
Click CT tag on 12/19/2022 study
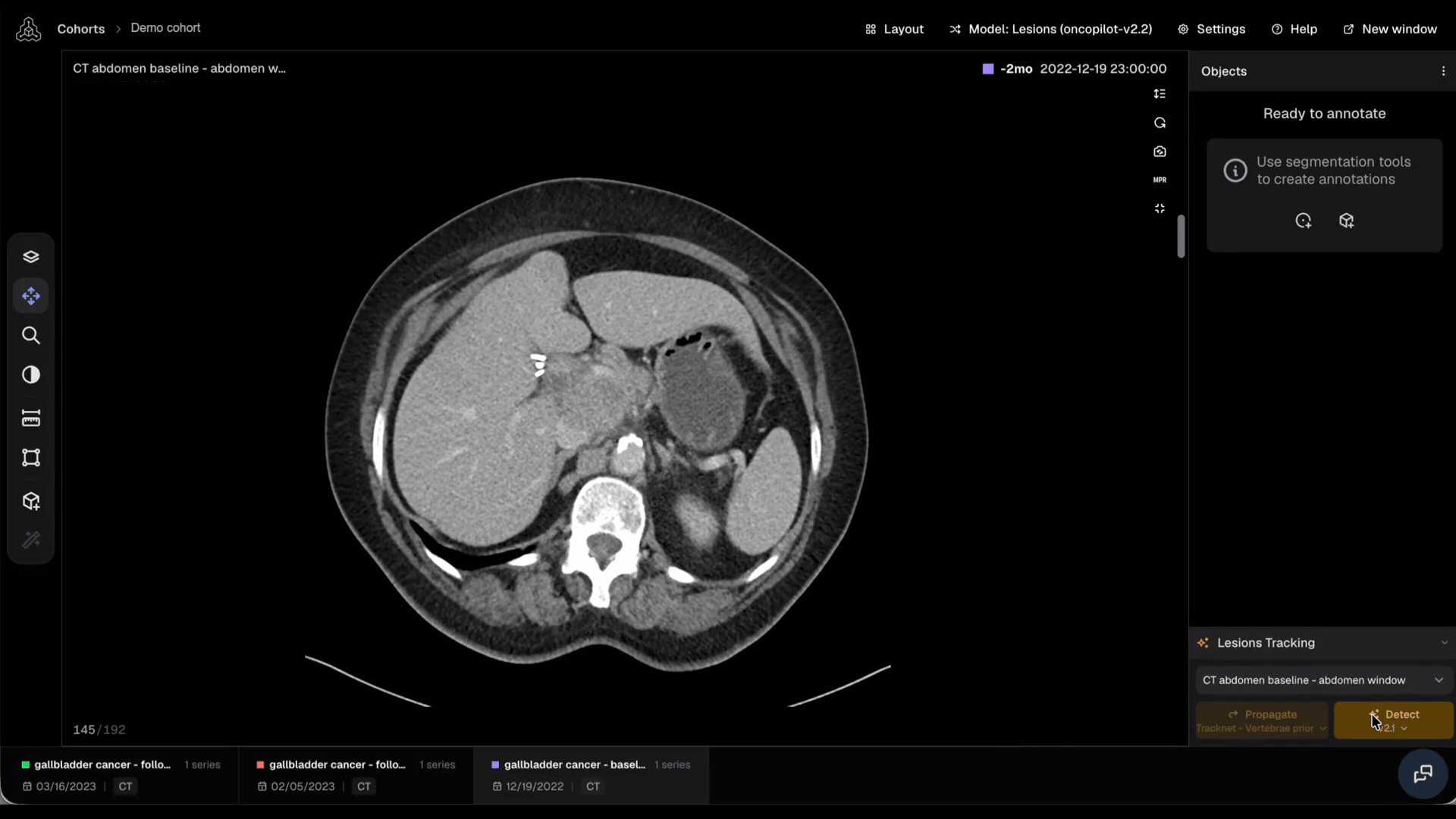(593, 787)
